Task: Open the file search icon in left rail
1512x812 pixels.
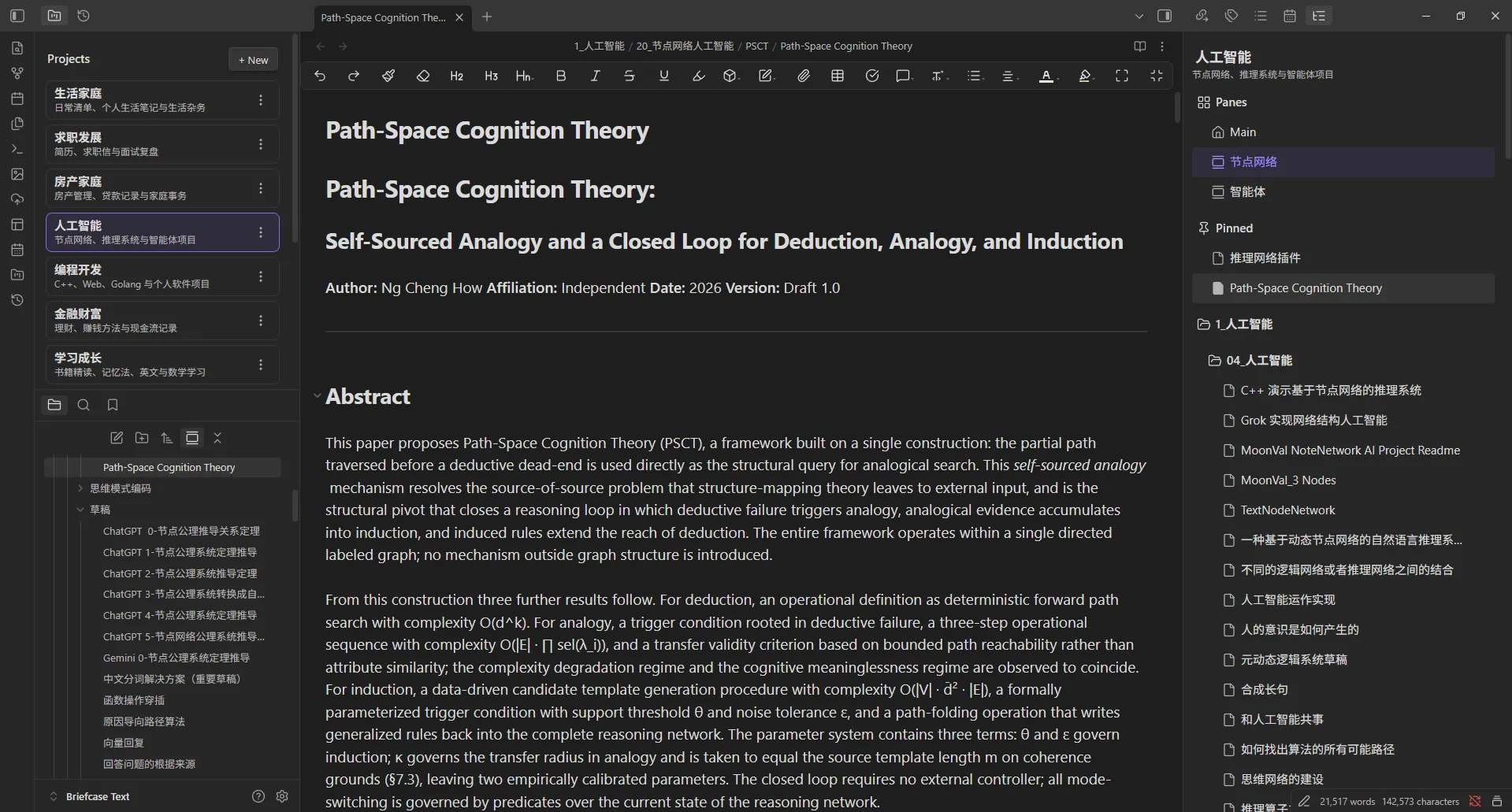Action: coord(17,48)
